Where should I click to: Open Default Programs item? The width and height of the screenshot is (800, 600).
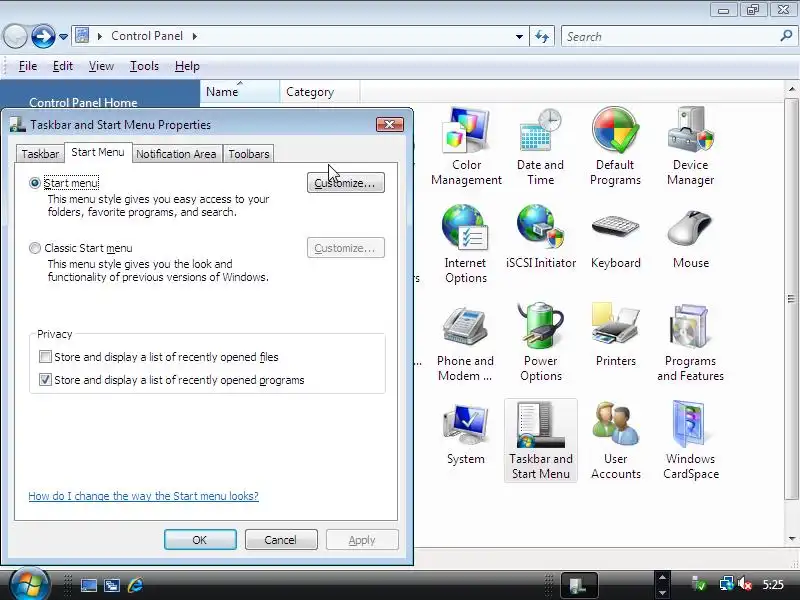pyautogui.click(x=615, y=146)
